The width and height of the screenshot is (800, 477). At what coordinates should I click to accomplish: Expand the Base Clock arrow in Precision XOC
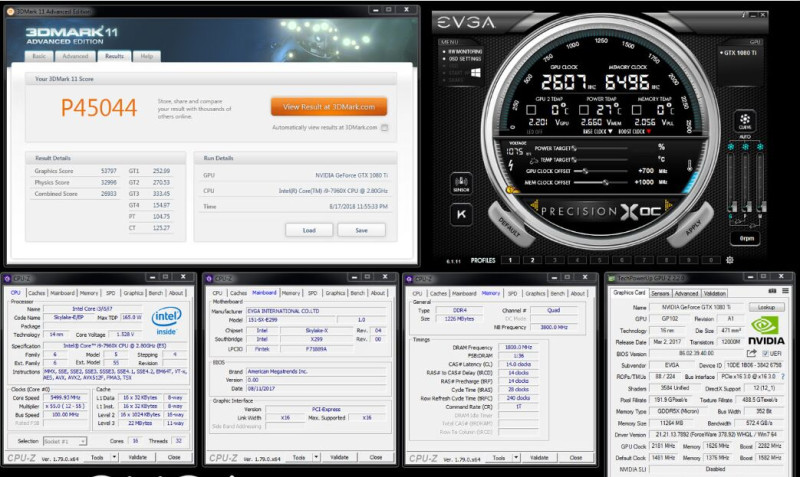(x=610, y=132)
